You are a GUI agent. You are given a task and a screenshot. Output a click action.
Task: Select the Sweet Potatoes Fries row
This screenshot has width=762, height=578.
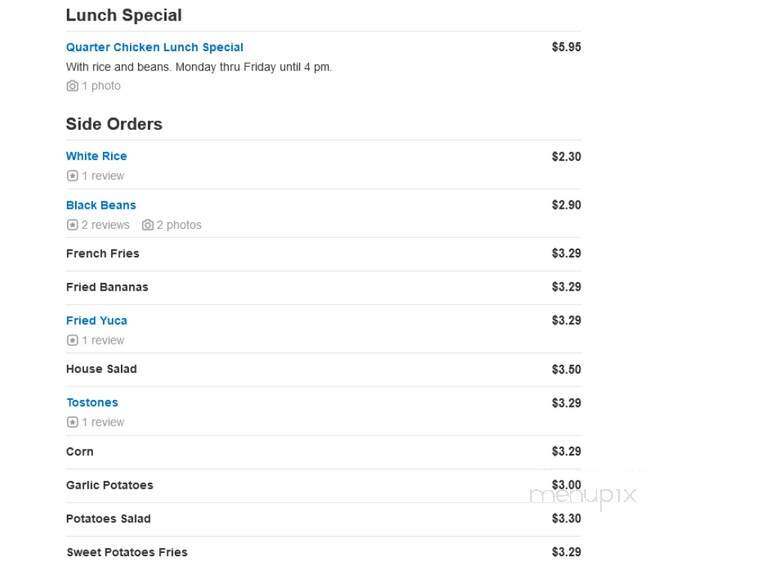point(324,552)
